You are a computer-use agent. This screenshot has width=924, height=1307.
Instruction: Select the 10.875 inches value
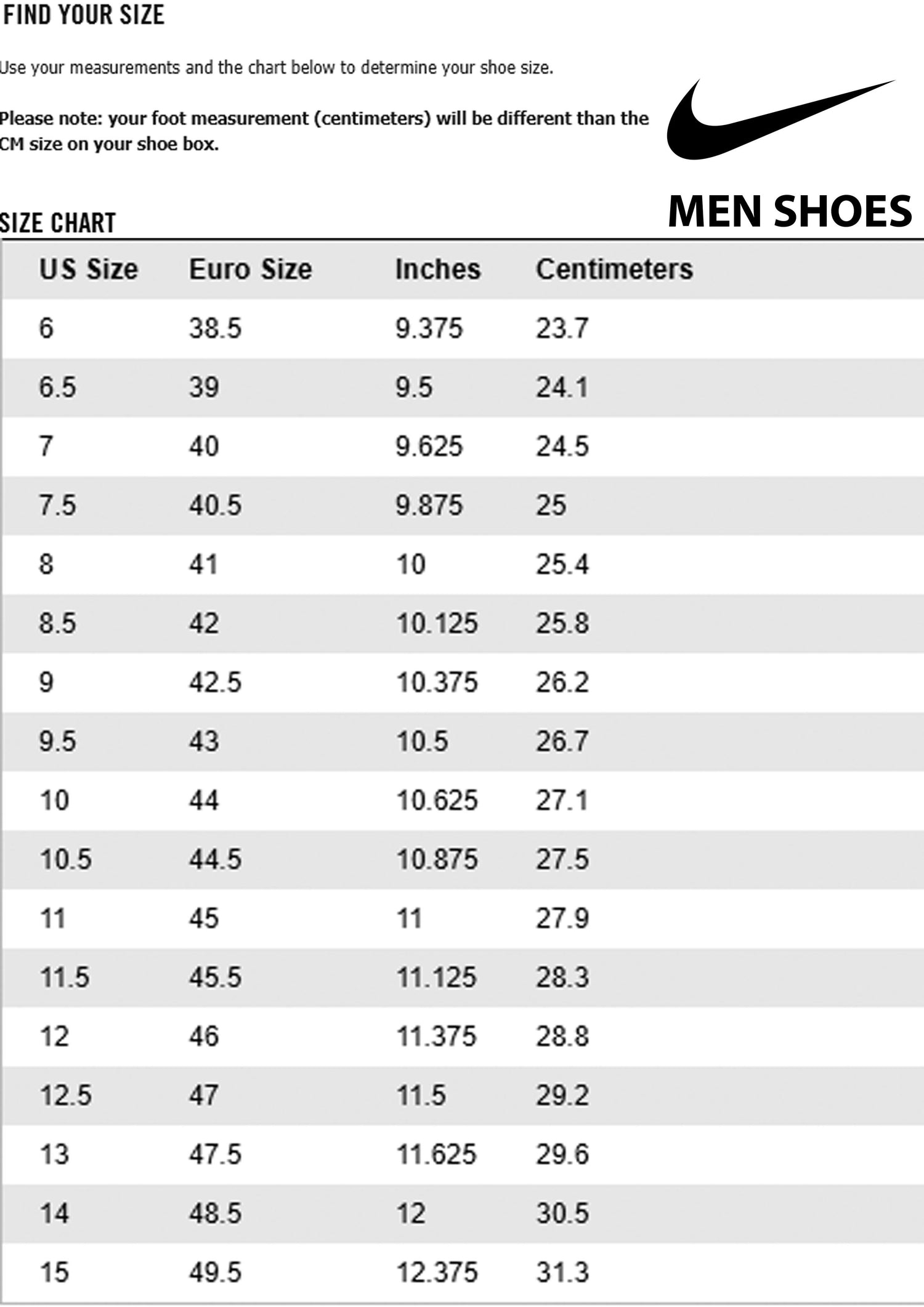pyautogui.click(x=437, y=859)
